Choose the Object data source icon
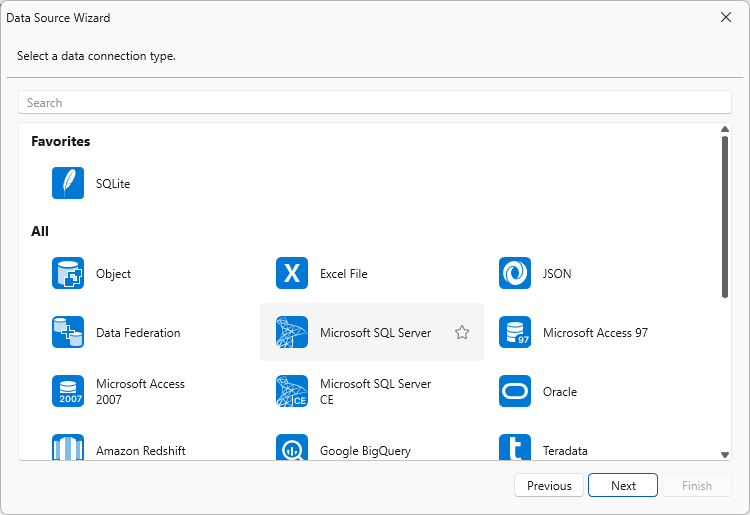 click(x=68, y=273)
